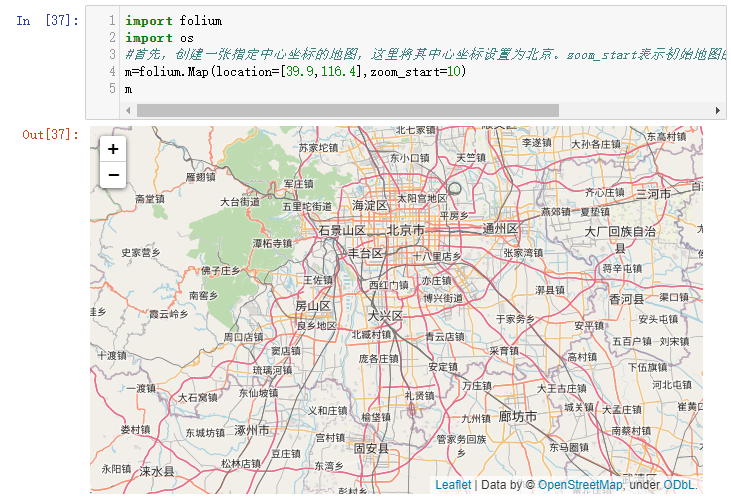Click the In [37] cell prompt
Viewport: 731px width, 502px height.
(x=47, y=21)
